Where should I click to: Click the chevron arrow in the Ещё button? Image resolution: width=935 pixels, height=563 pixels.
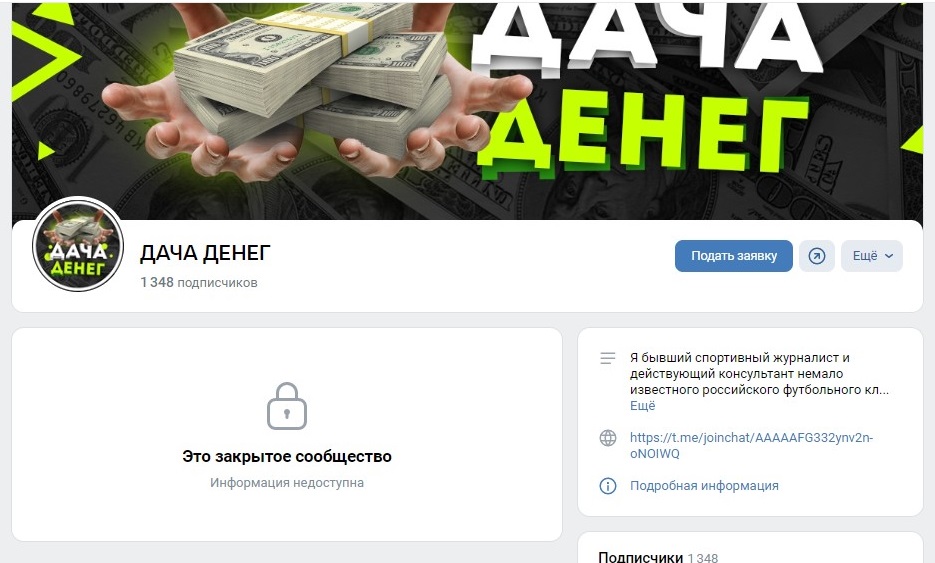pos(889,256)
